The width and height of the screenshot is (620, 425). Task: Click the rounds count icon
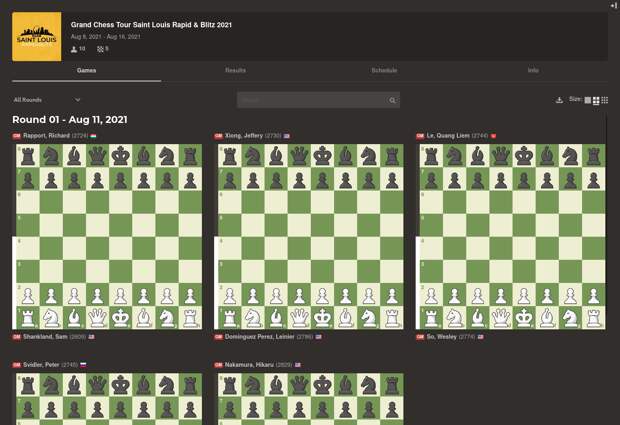pyautogui.click(x=100, y=49)
